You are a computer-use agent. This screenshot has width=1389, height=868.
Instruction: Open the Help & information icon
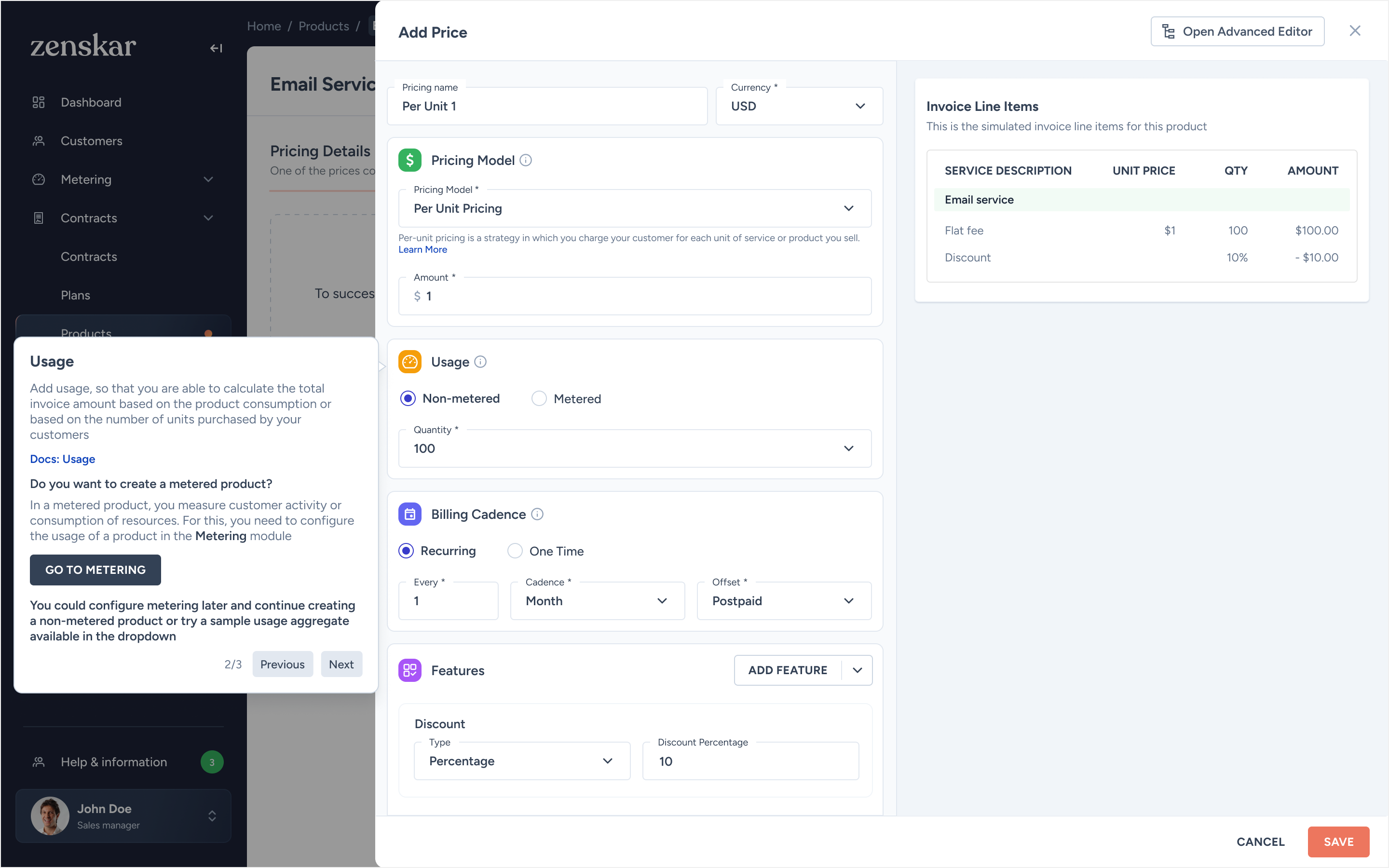point(39,762)
